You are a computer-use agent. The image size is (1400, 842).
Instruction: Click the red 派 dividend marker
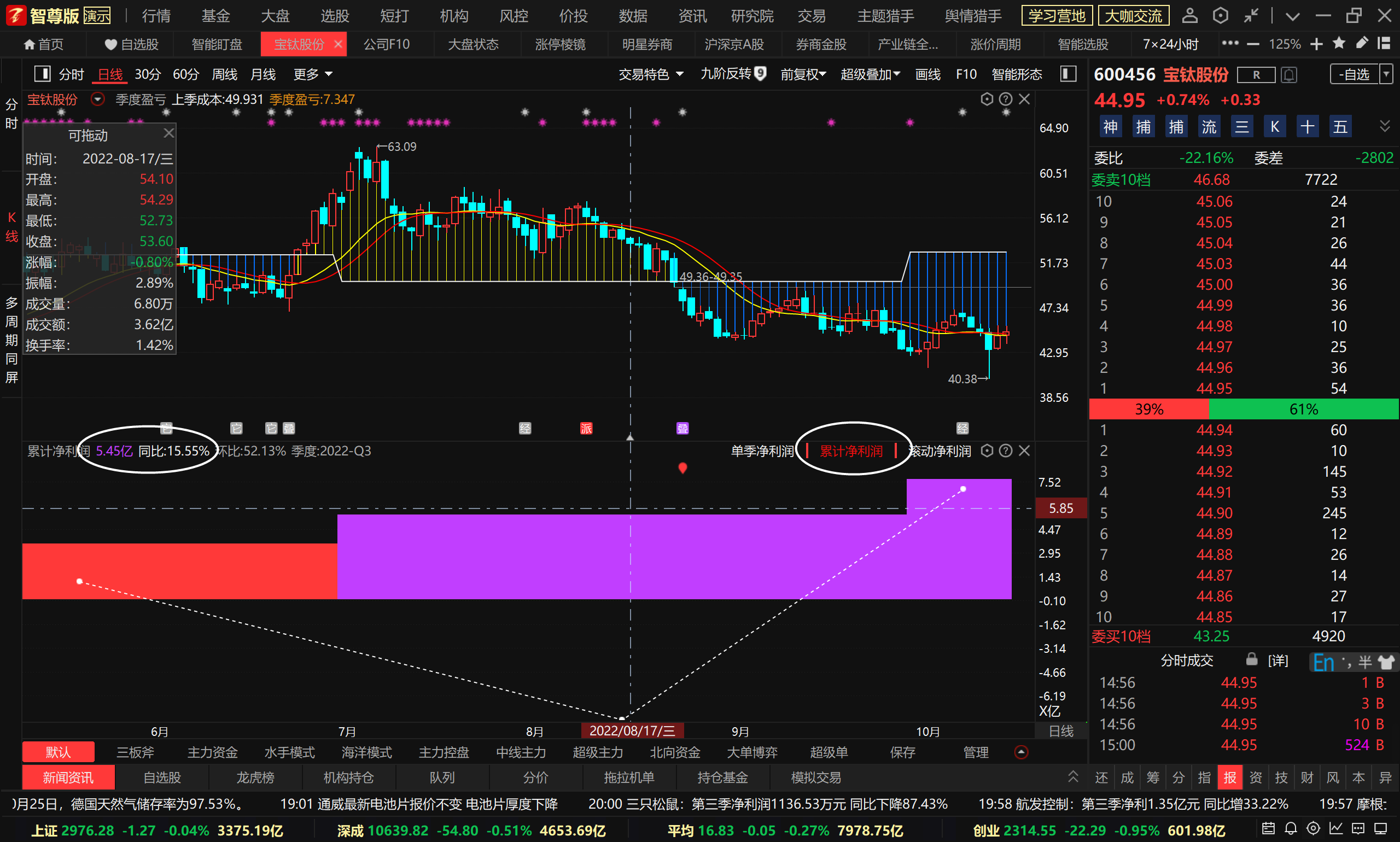tap(586, 428)
